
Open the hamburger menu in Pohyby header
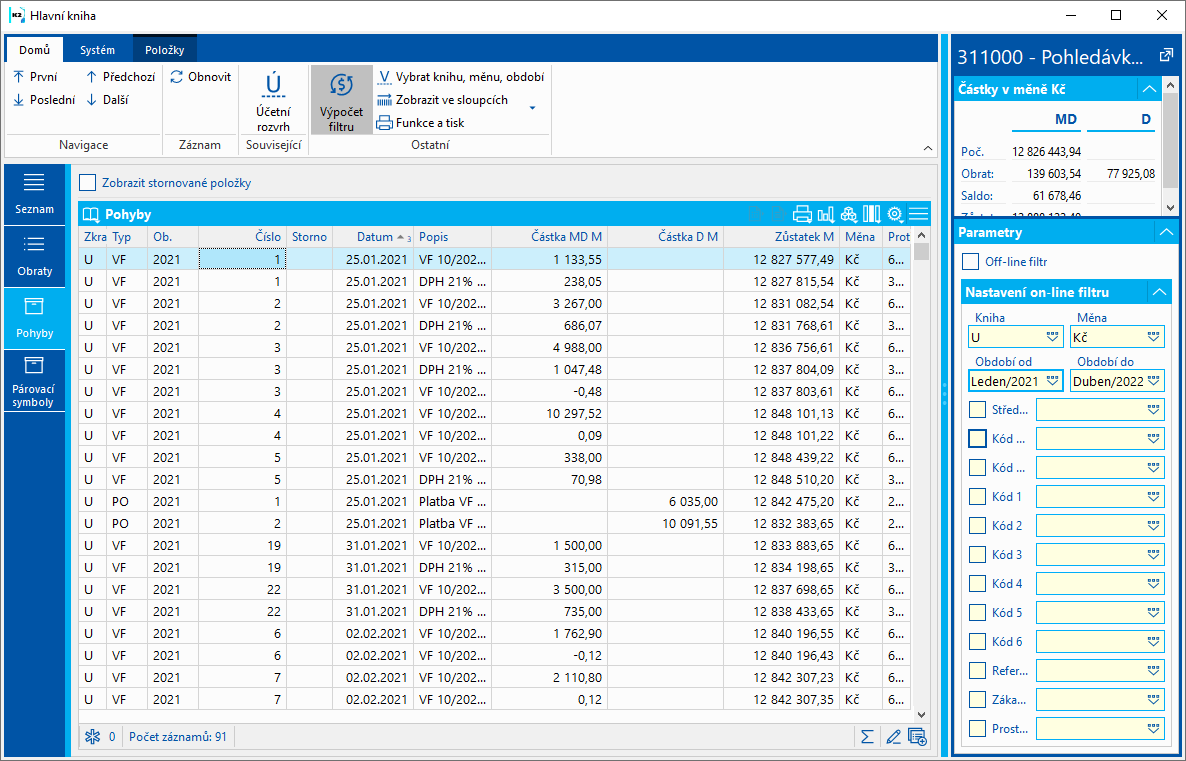(918, 214)
